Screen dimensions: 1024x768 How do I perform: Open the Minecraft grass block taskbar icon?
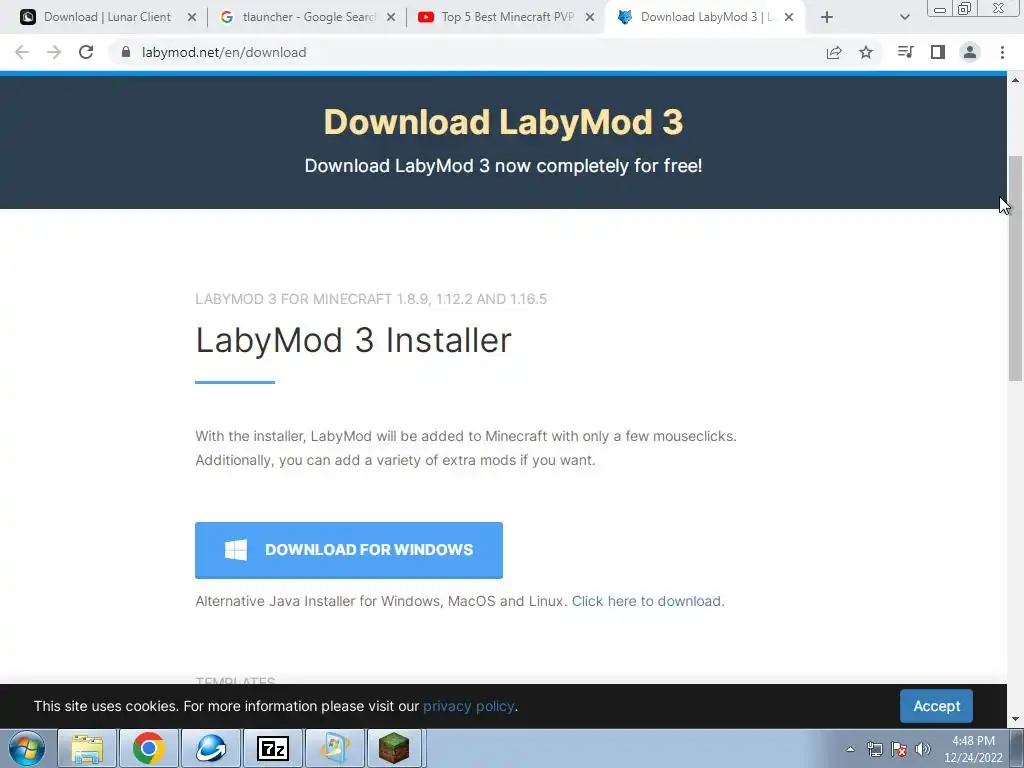(394, 748)
